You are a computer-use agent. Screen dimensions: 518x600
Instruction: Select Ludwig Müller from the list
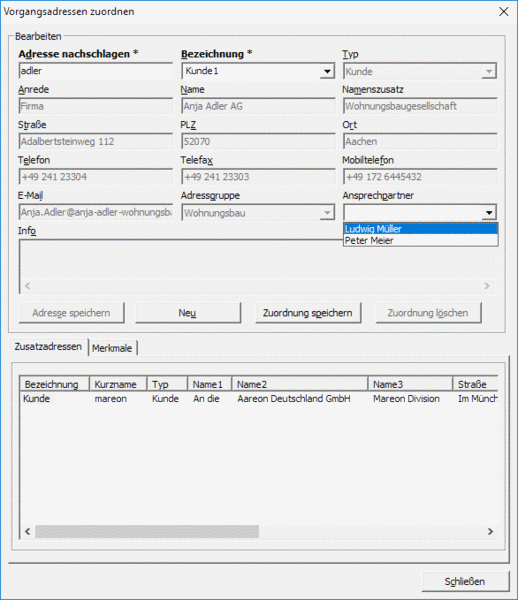pos(420,229)
